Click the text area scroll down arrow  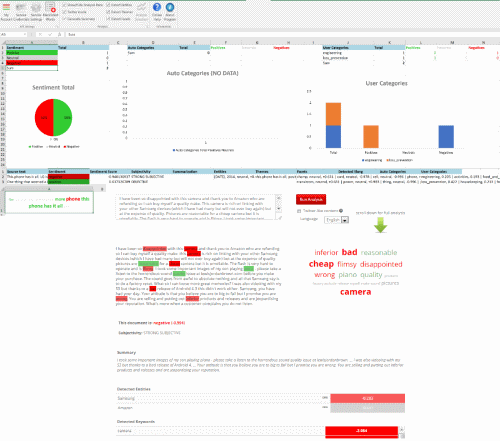(x=279, y=209)
